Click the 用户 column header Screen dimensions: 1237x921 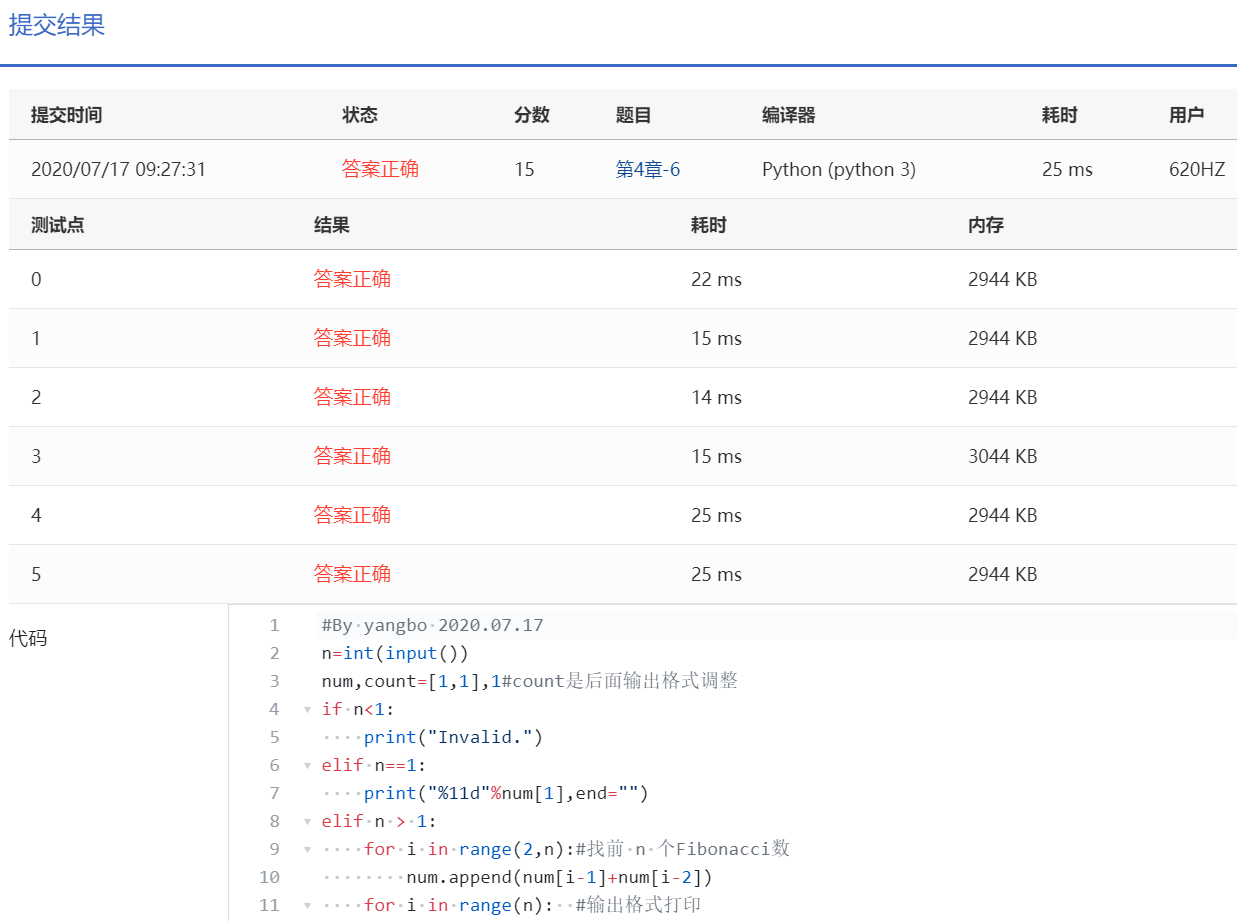(x=1187, y=115)
